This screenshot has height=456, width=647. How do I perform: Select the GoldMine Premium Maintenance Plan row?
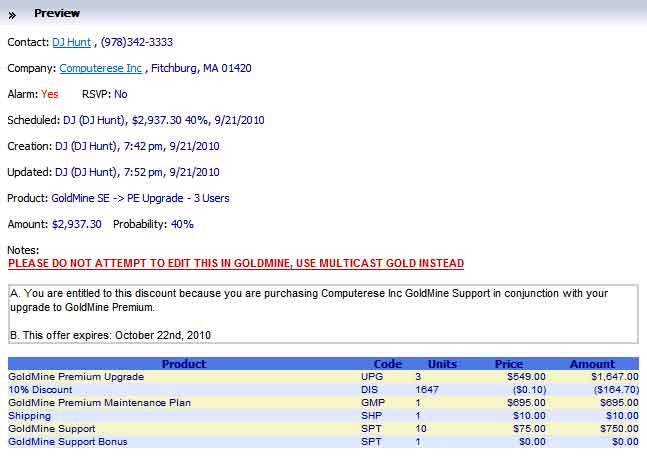(323, 403)
